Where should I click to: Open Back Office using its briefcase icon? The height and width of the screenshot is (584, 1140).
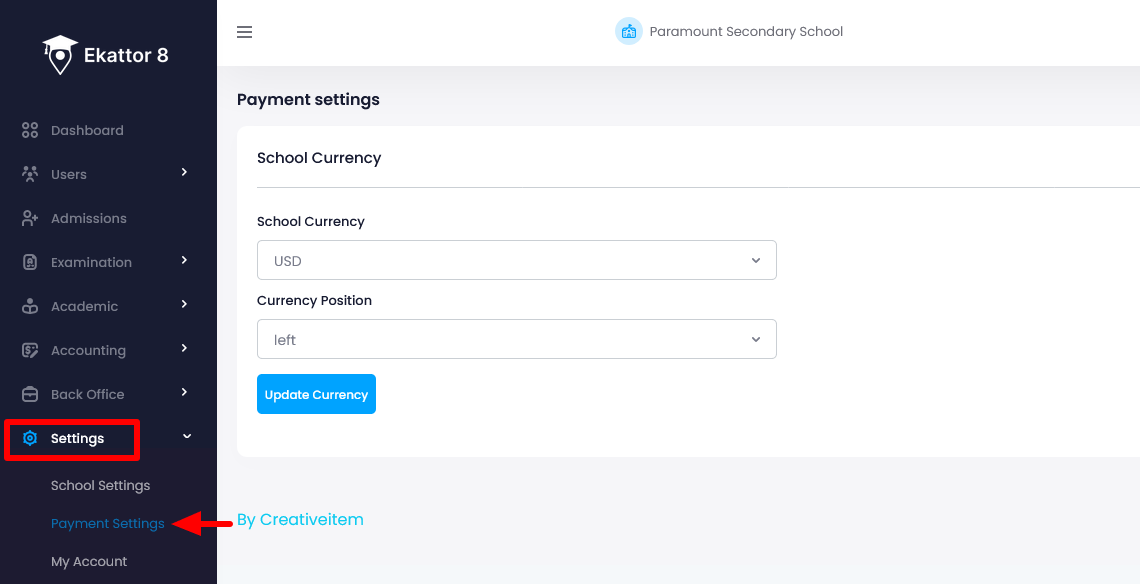[30, 394]
